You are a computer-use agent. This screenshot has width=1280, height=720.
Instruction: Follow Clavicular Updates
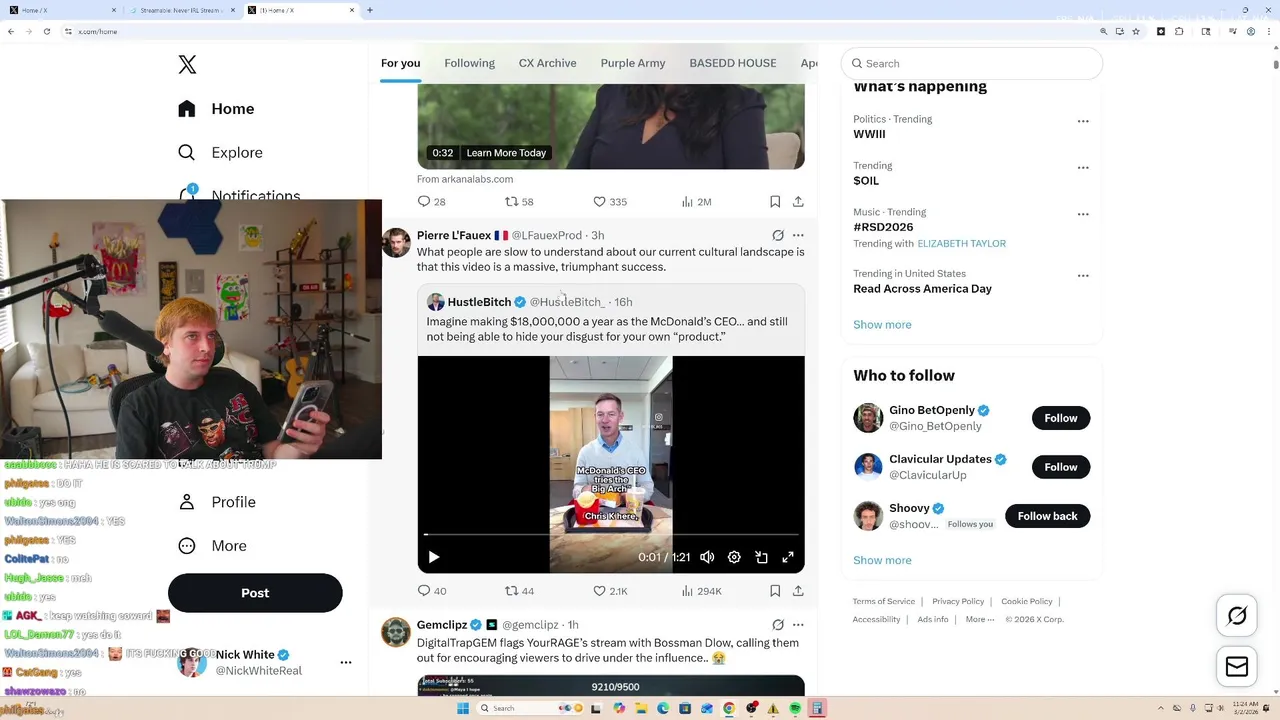click(1061, 467)
